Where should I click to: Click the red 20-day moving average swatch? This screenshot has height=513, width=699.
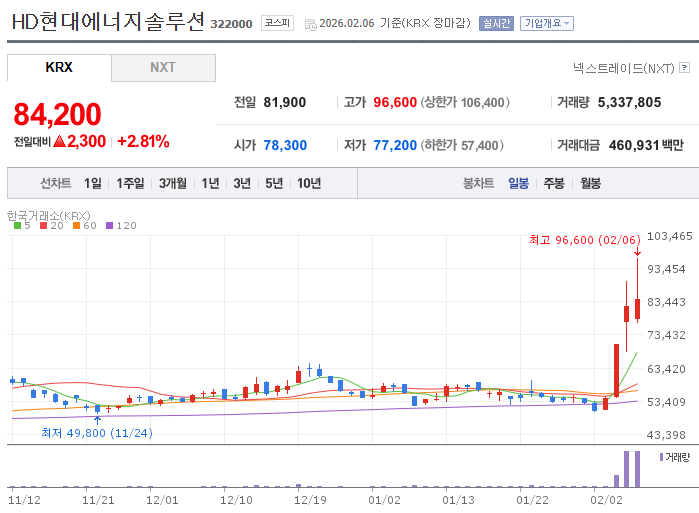pyautogui.click(x=43, y=226)
